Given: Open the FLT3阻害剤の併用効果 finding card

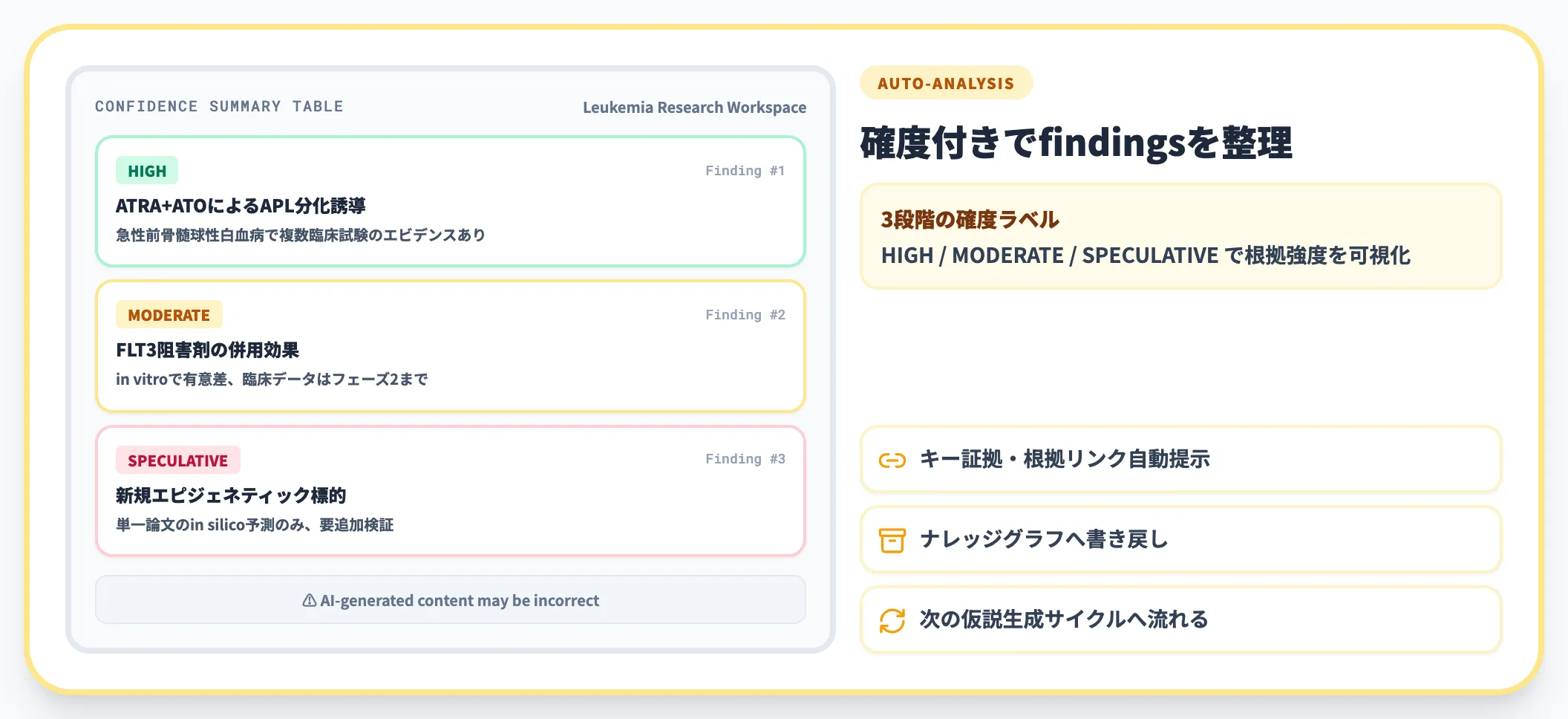Looking at the screenshot, I should coord(451,346).
